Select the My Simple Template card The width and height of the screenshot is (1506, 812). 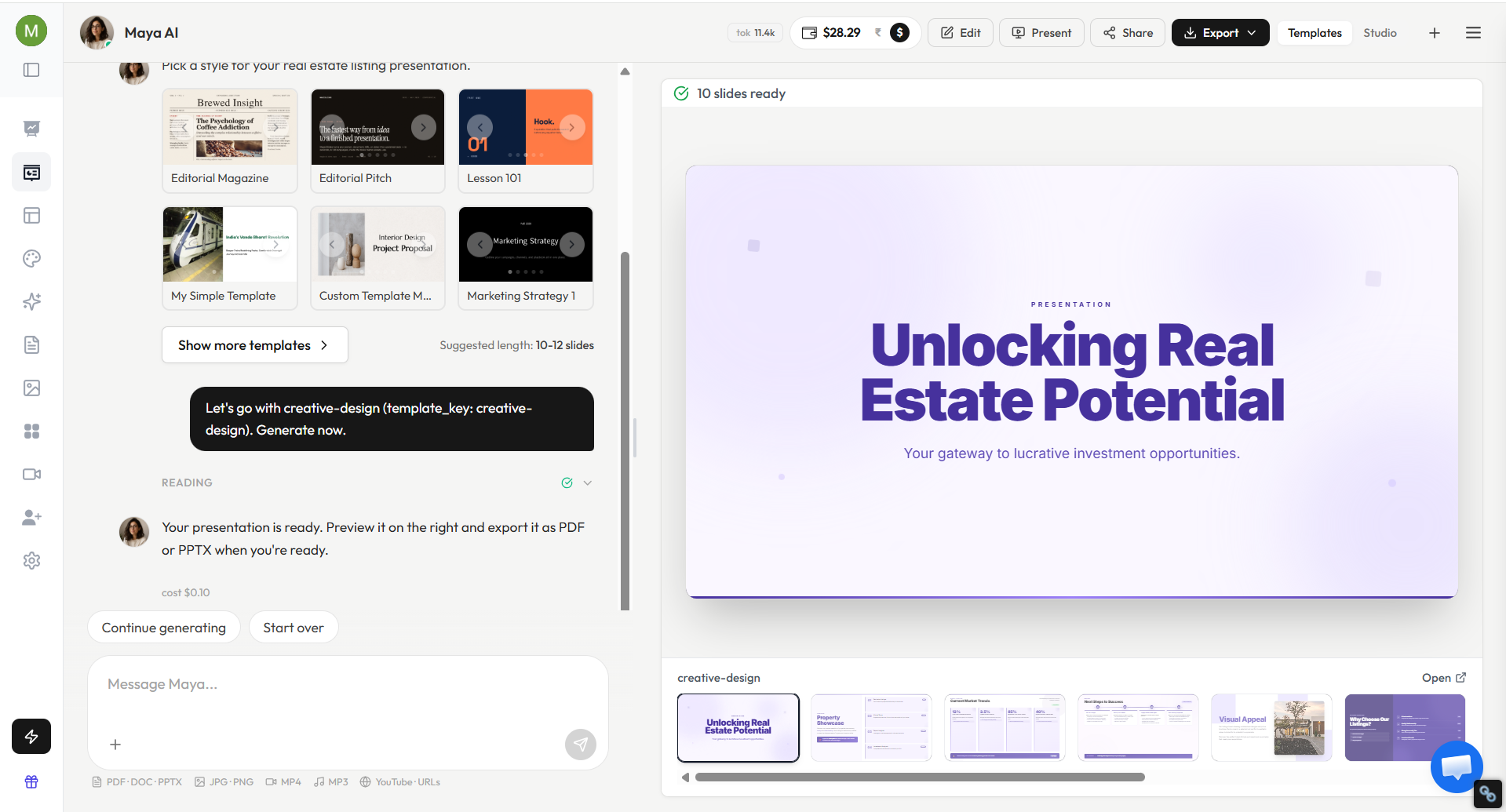coord(230,258)
